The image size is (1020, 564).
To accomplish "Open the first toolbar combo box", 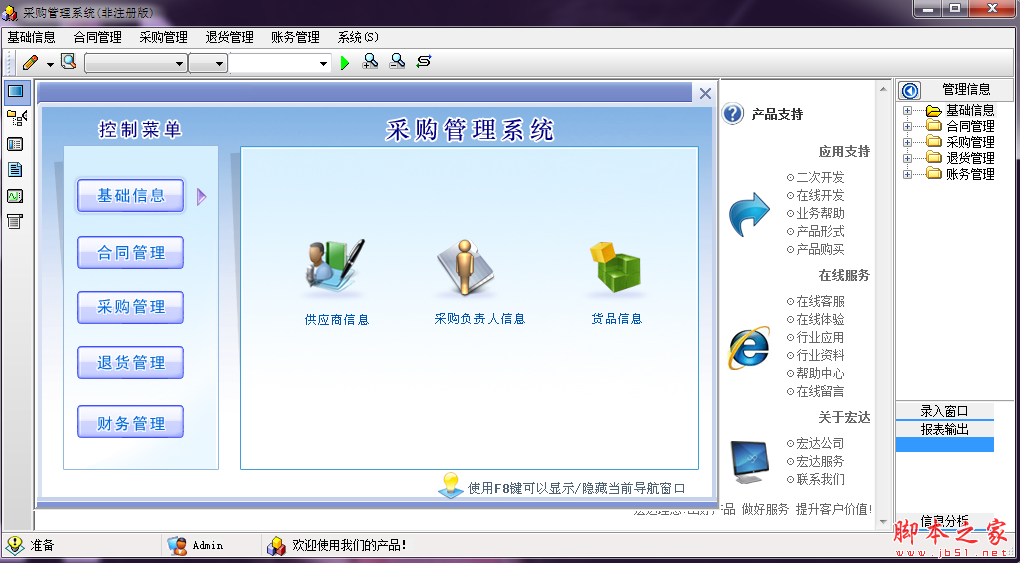I will click(136, 63).
